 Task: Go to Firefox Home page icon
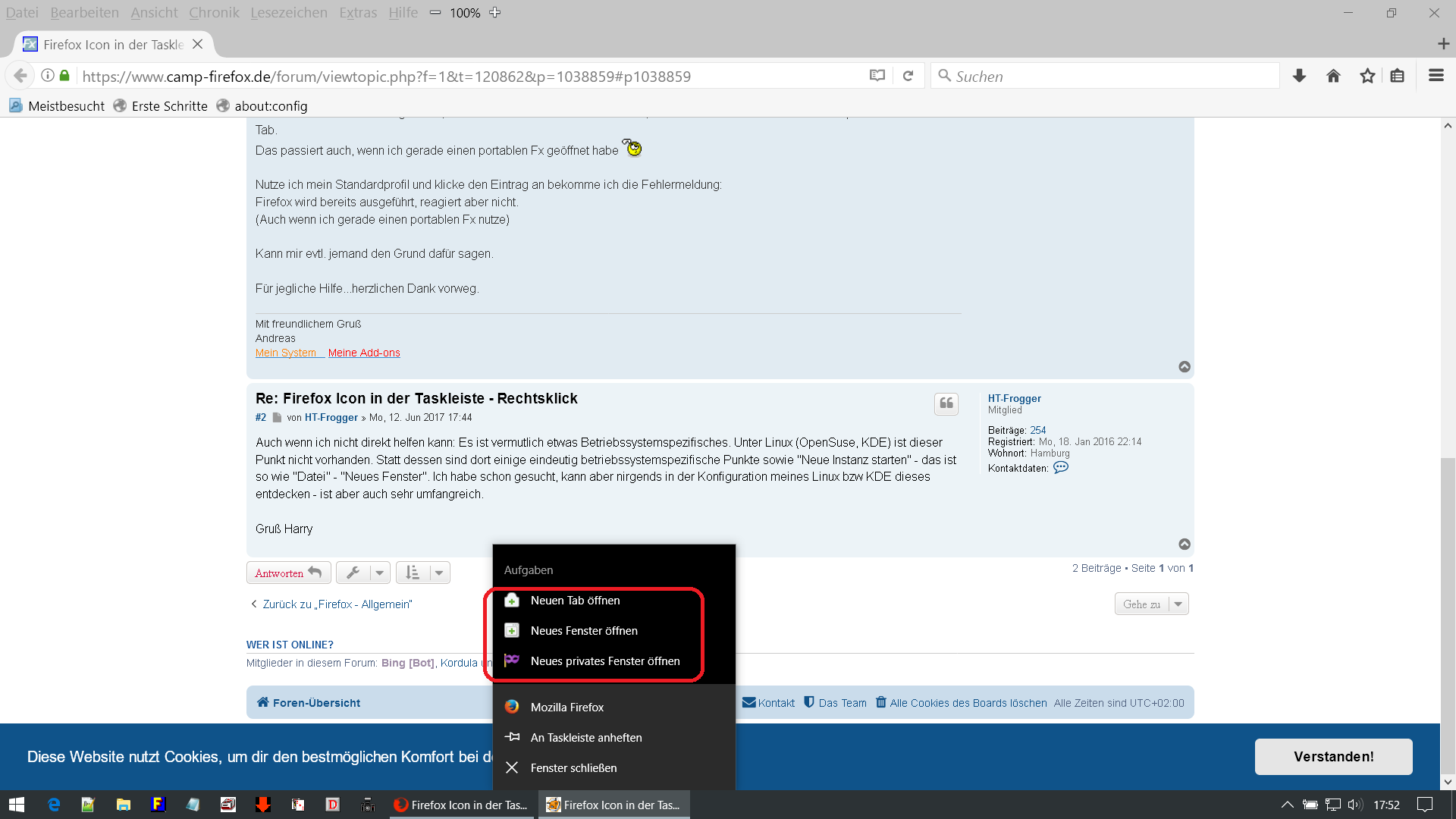pyautogui.click(x=1333, y=76)
